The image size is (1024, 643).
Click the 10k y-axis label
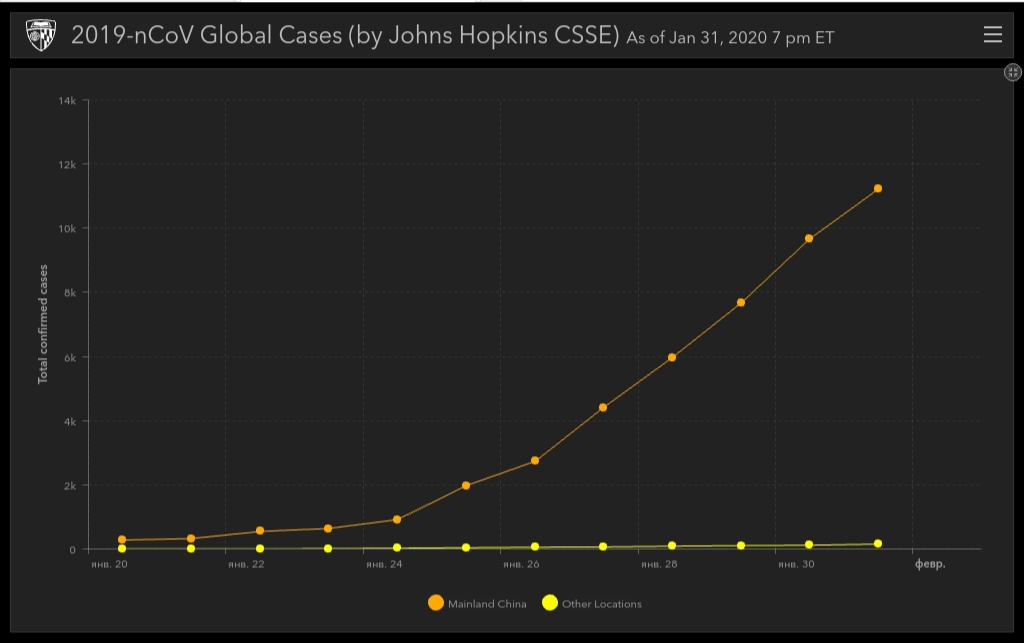pyautogui.click(x=67, y=229)
